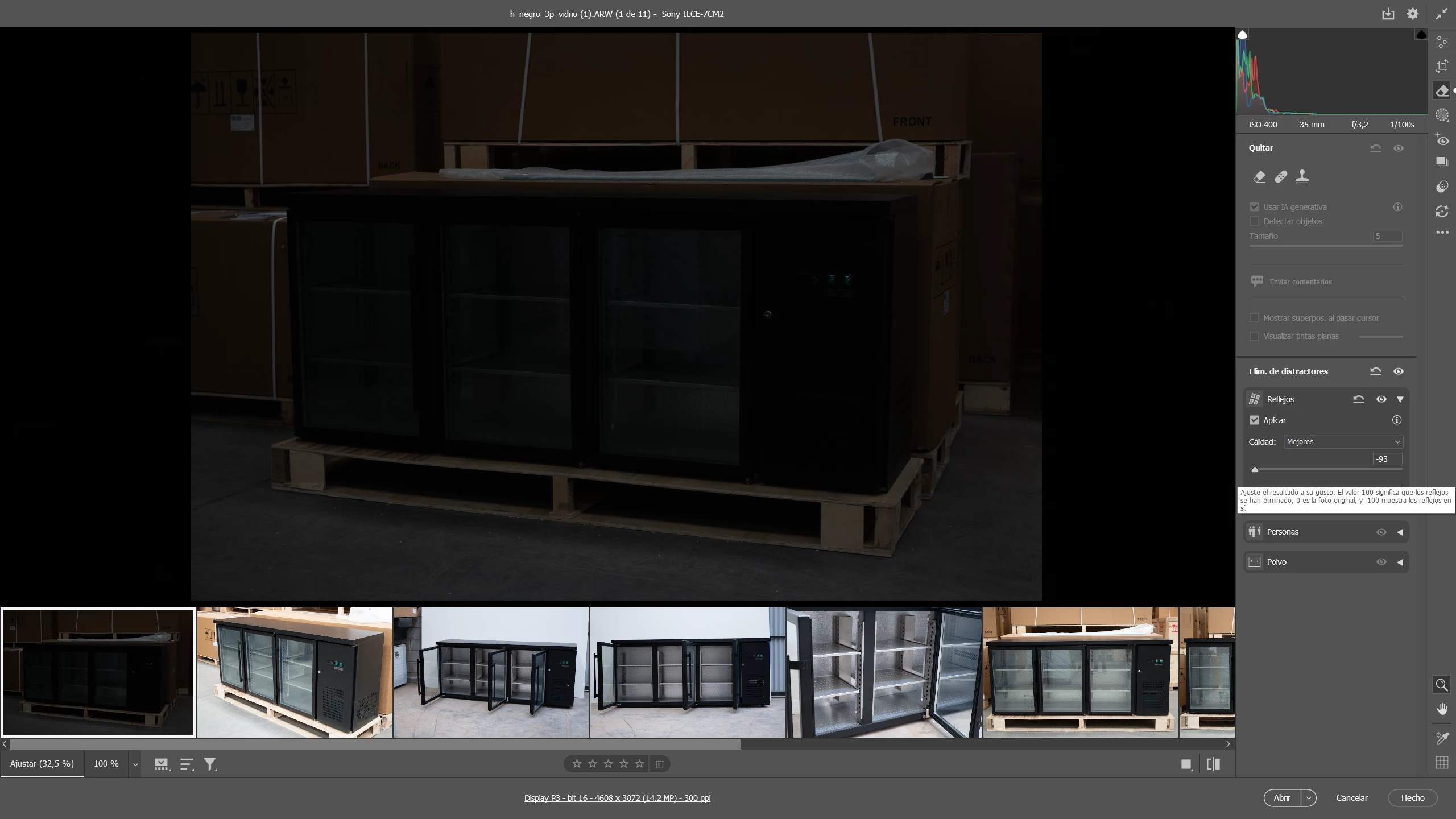Screen dimensions: 1456x819
Task: Open the Edit sliders panel icon
Action: pos(1442,42)
